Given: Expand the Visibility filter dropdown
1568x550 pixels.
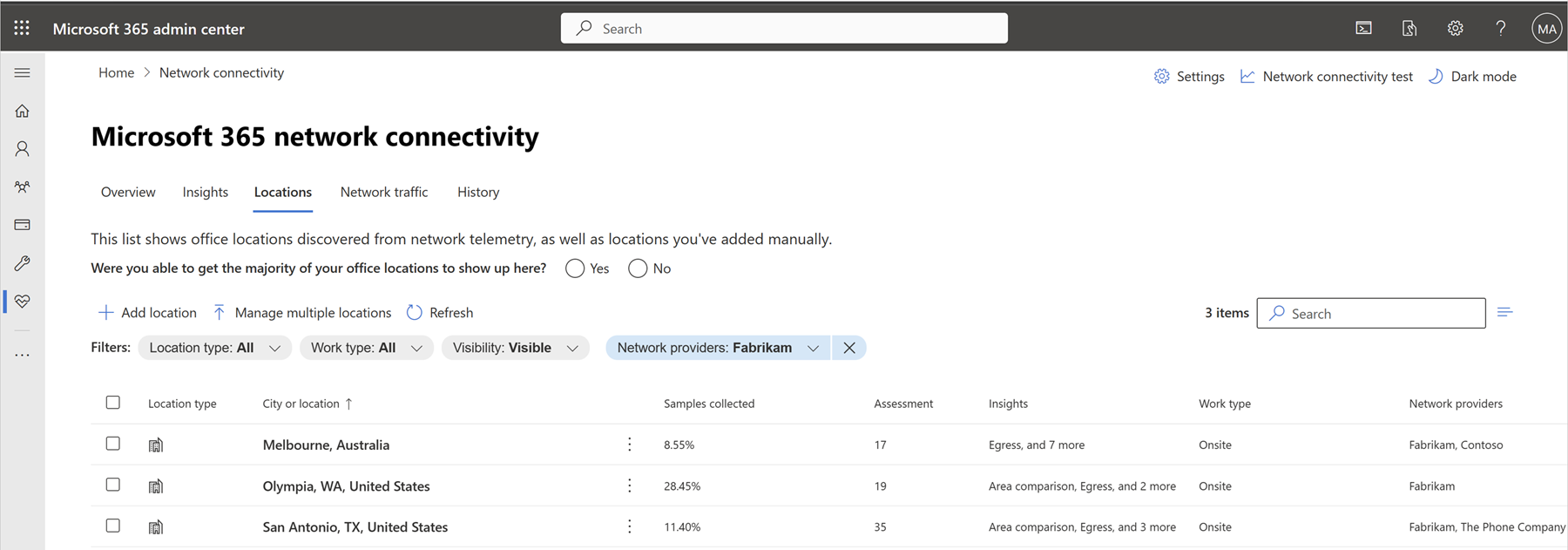Looking at the screenshot, I should [x=516, y=348].
